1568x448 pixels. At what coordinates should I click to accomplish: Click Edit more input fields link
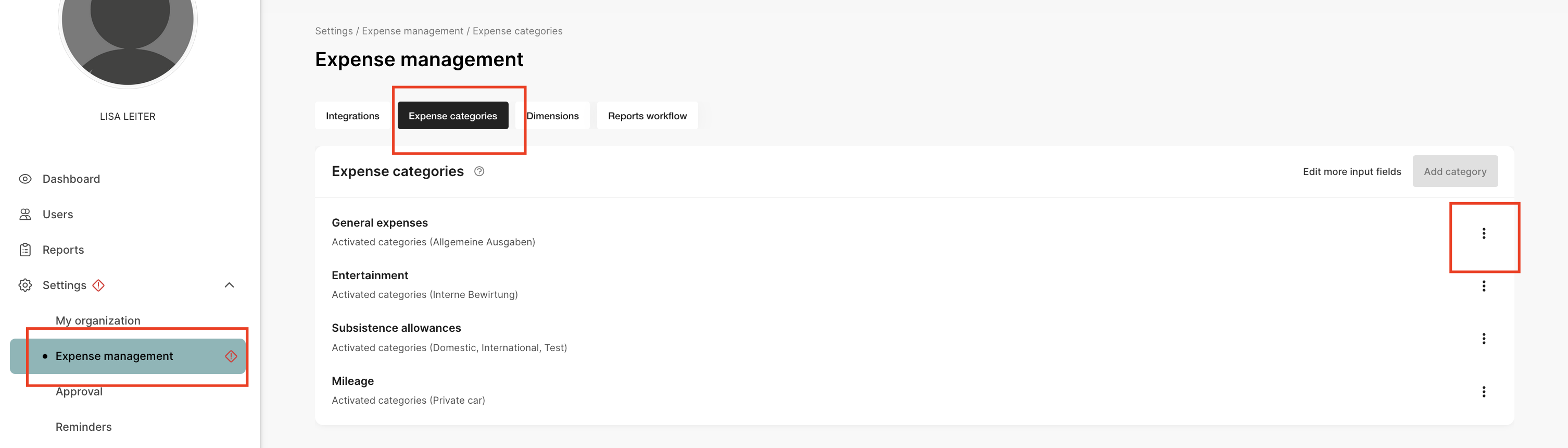coord(1351,172)
